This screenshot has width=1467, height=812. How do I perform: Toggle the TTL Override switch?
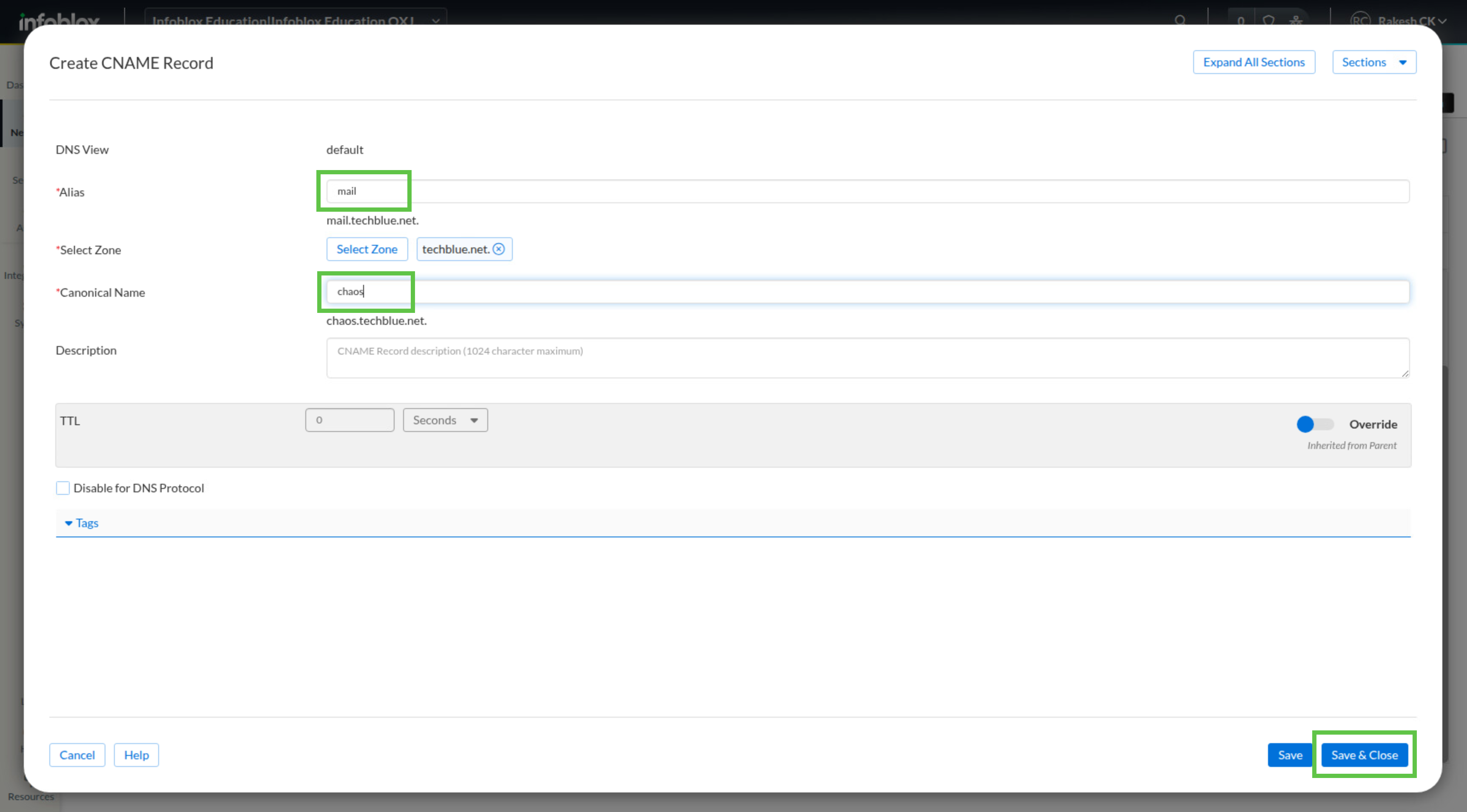(1315, 424)
